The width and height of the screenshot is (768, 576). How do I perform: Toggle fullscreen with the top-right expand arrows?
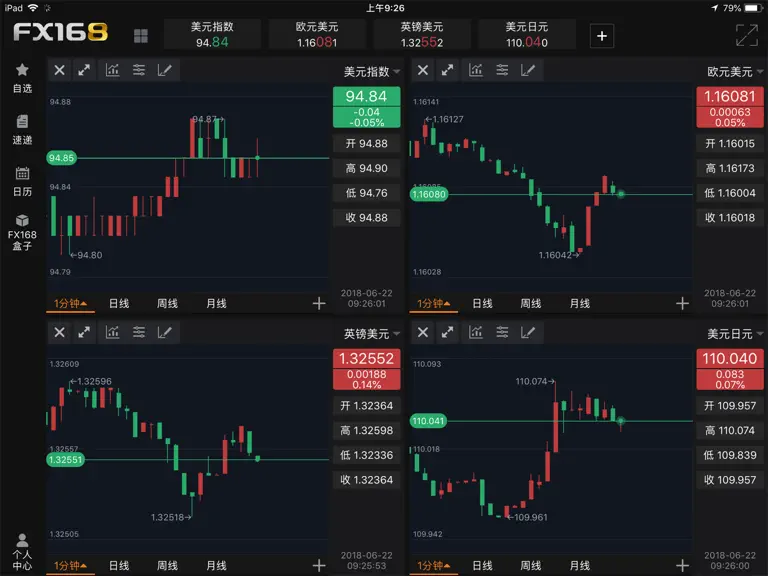[746, 35]
